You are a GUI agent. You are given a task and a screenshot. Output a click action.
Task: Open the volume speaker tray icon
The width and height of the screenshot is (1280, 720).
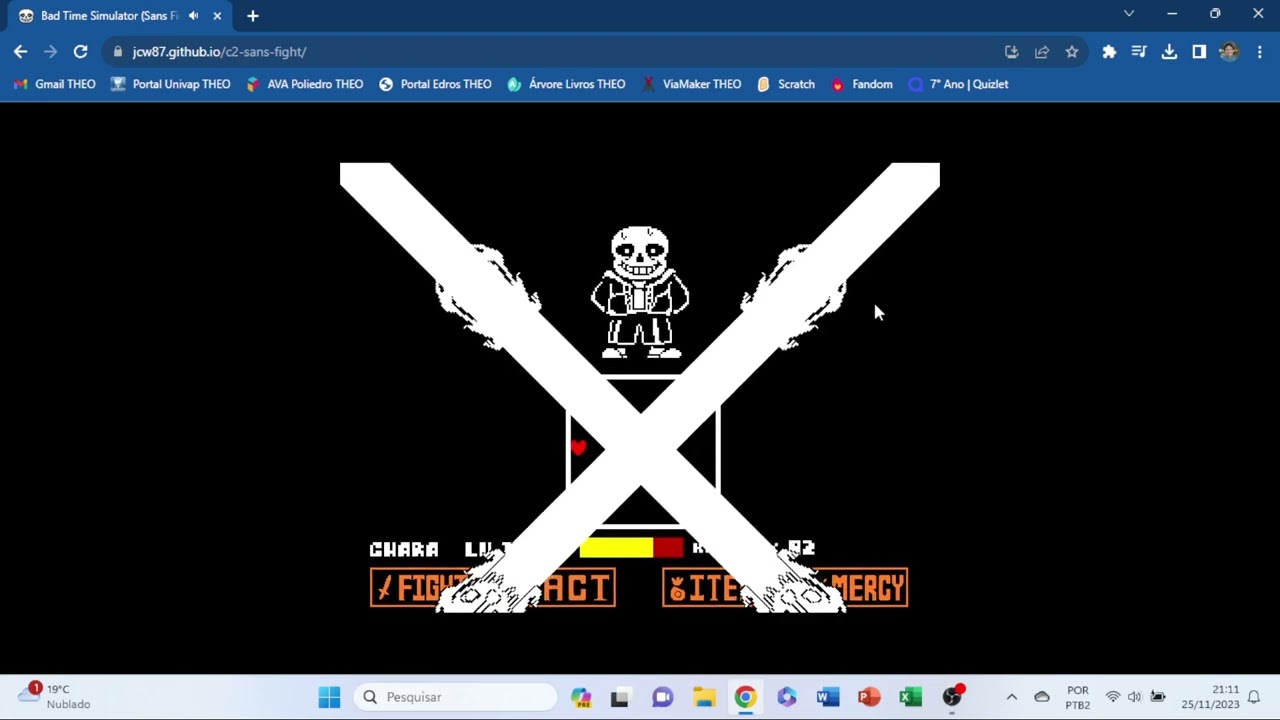[1134, 697]
